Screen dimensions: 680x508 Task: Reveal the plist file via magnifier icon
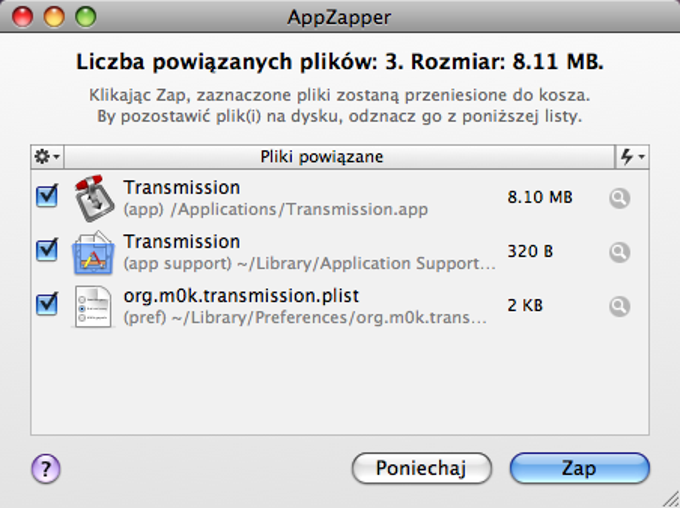pyautogui.click(x=620, y=306)
